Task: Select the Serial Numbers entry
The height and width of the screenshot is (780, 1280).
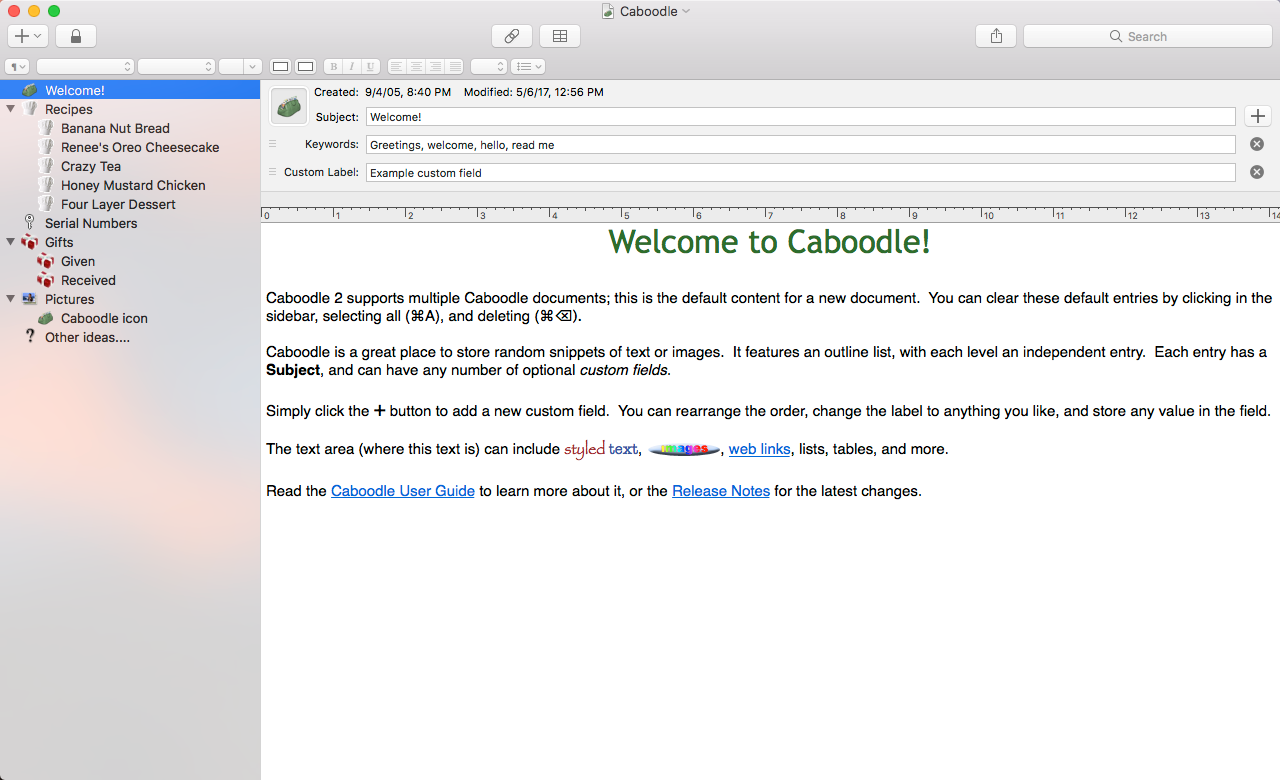Action: pyautogui.click(x=91, y=223)
